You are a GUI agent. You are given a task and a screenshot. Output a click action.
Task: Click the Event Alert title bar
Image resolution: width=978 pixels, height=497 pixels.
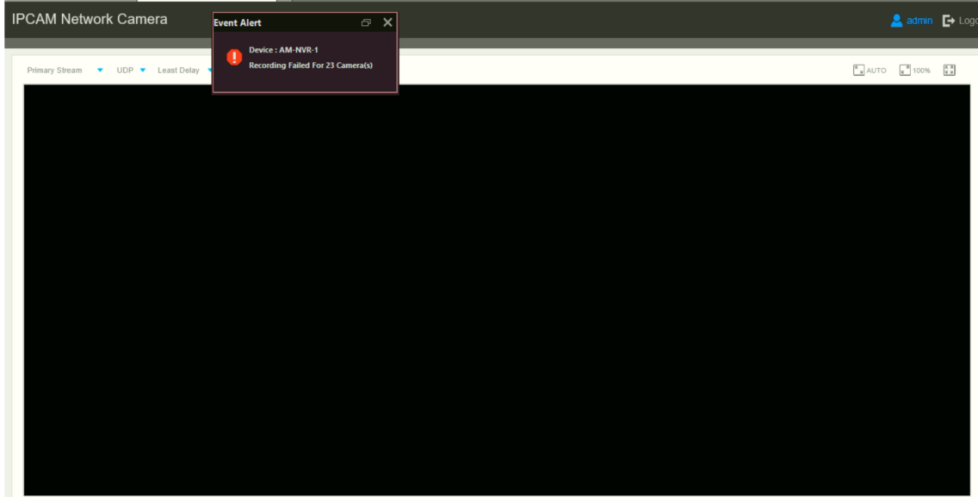(x=305, y=22)
